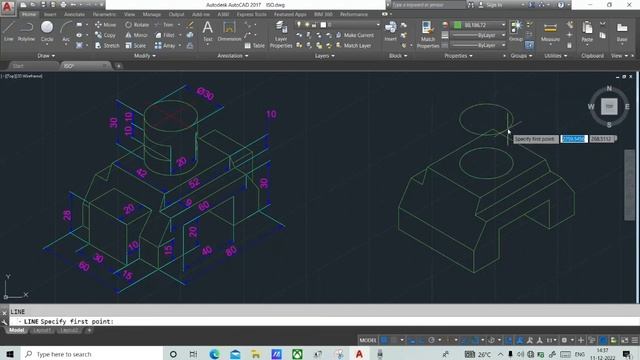This screenshot has height=360, width=640.
Task: Open the Measure utility
Action: [x=550, y=31]
